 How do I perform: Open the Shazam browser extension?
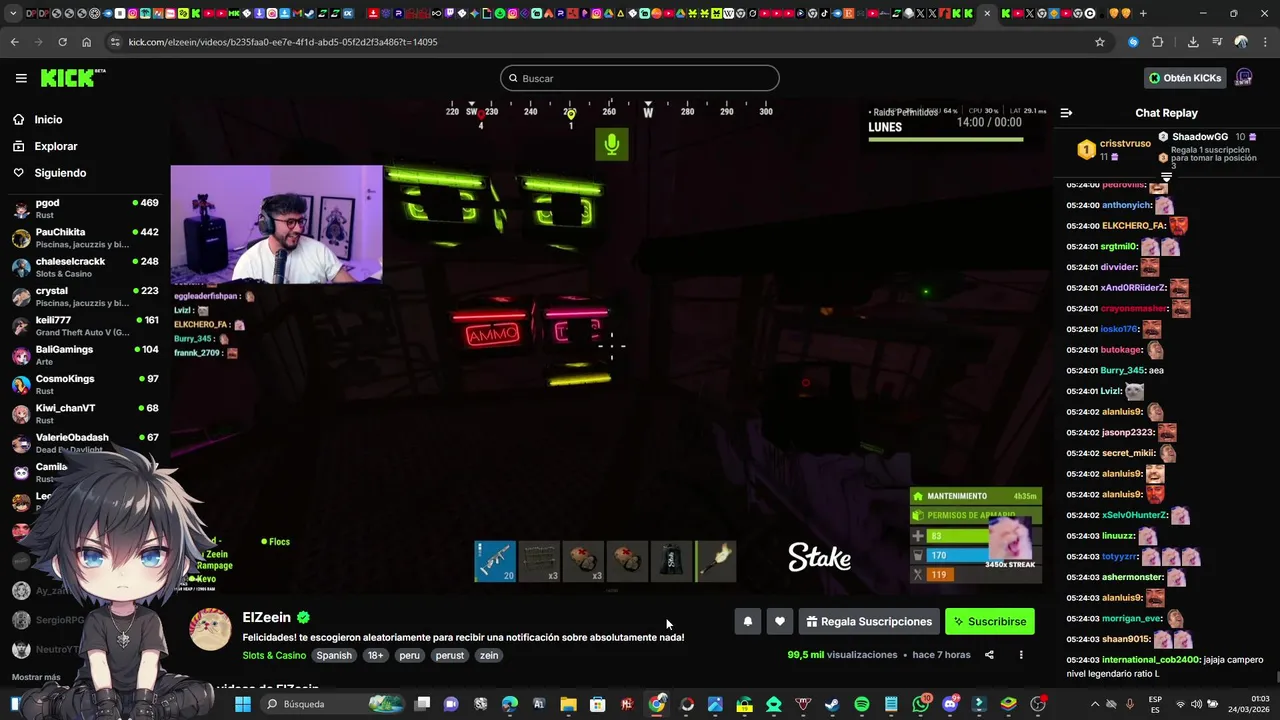coord(1133,42)
